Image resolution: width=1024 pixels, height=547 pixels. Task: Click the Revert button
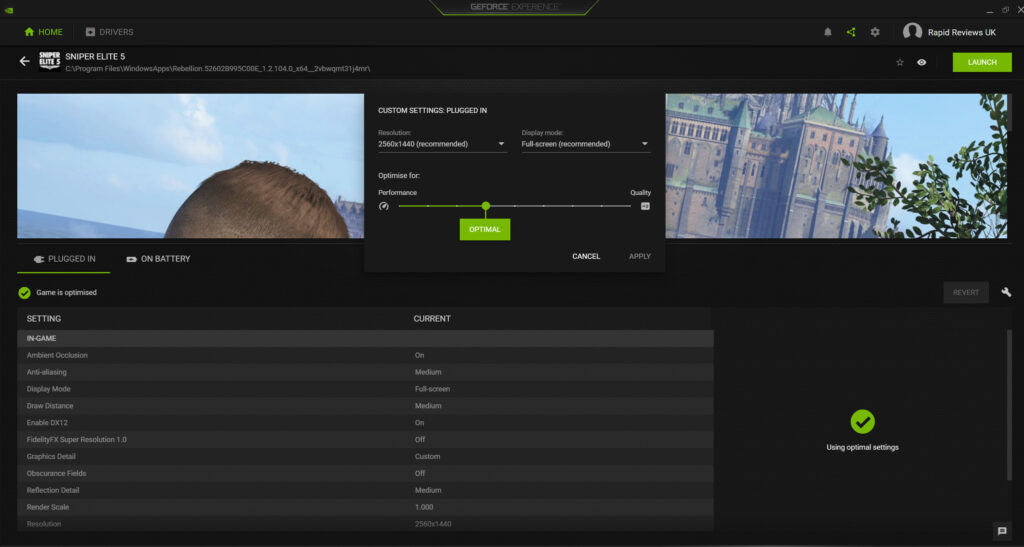click(966, 292)
